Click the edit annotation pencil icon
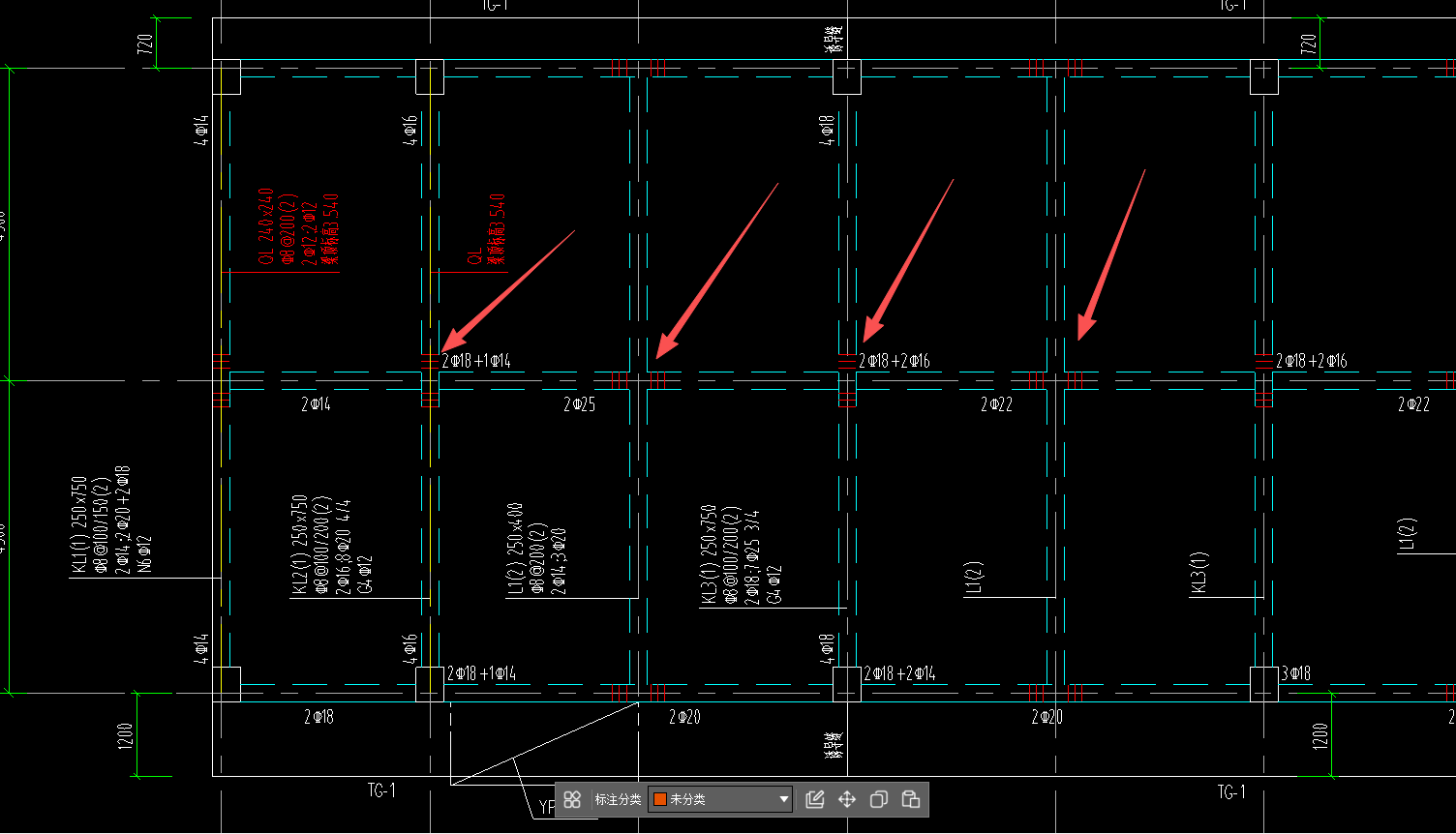Viewport: 1456px width, 834px height. click(x=815, y=799)
